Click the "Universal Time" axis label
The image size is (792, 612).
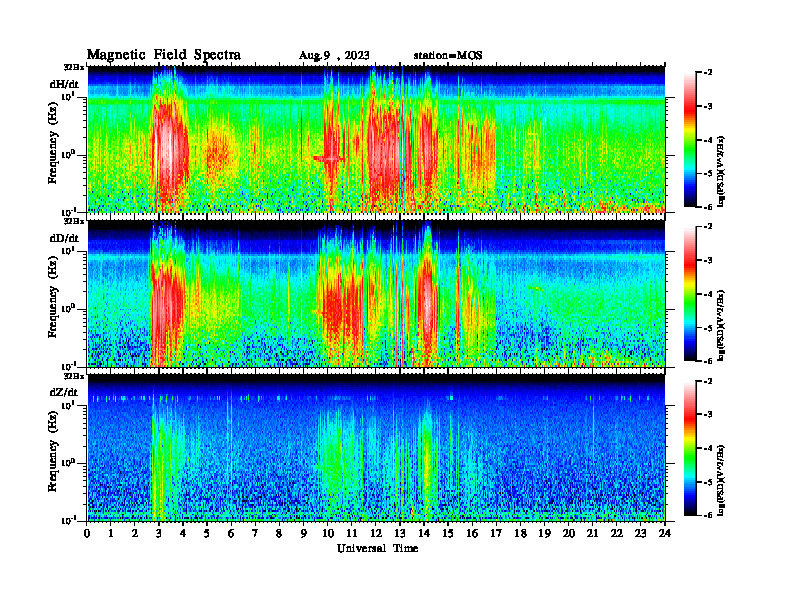(377, 548)
